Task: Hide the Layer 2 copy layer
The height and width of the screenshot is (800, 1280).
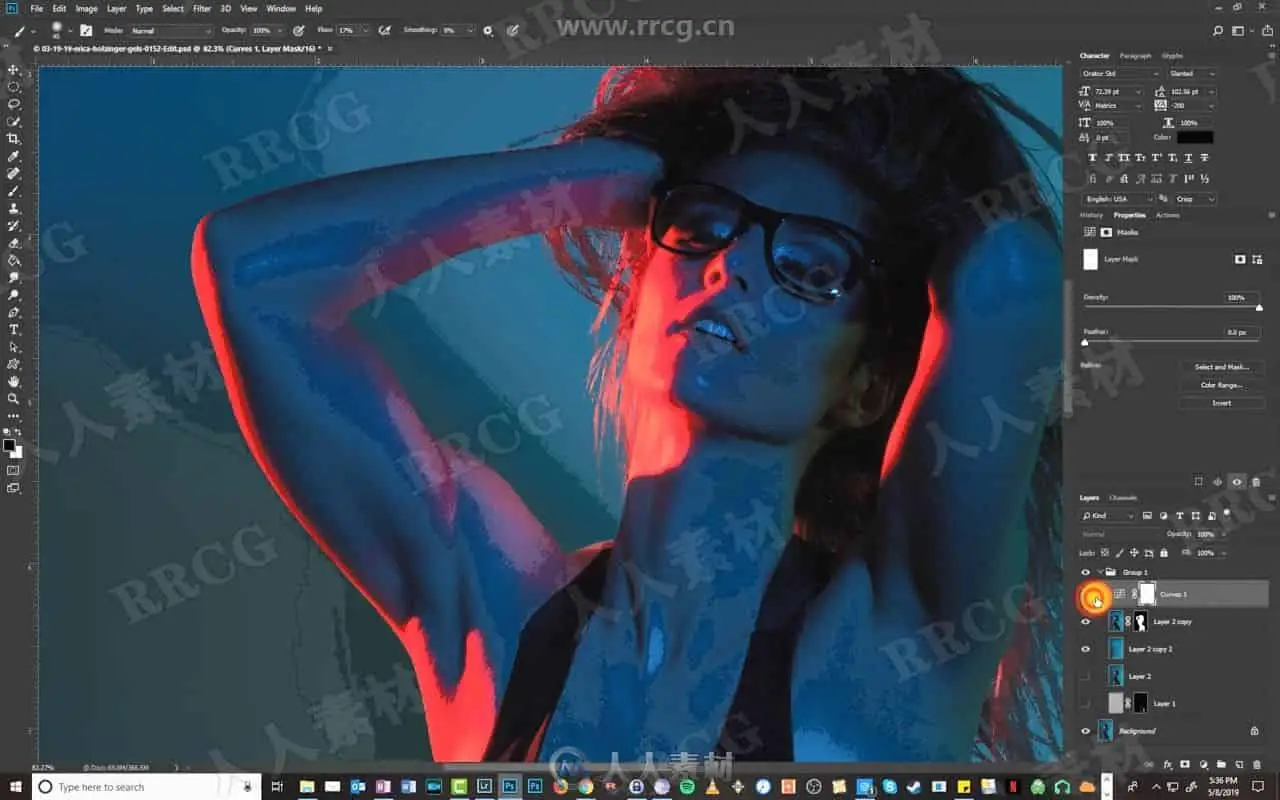Action: pos(1086,622)
